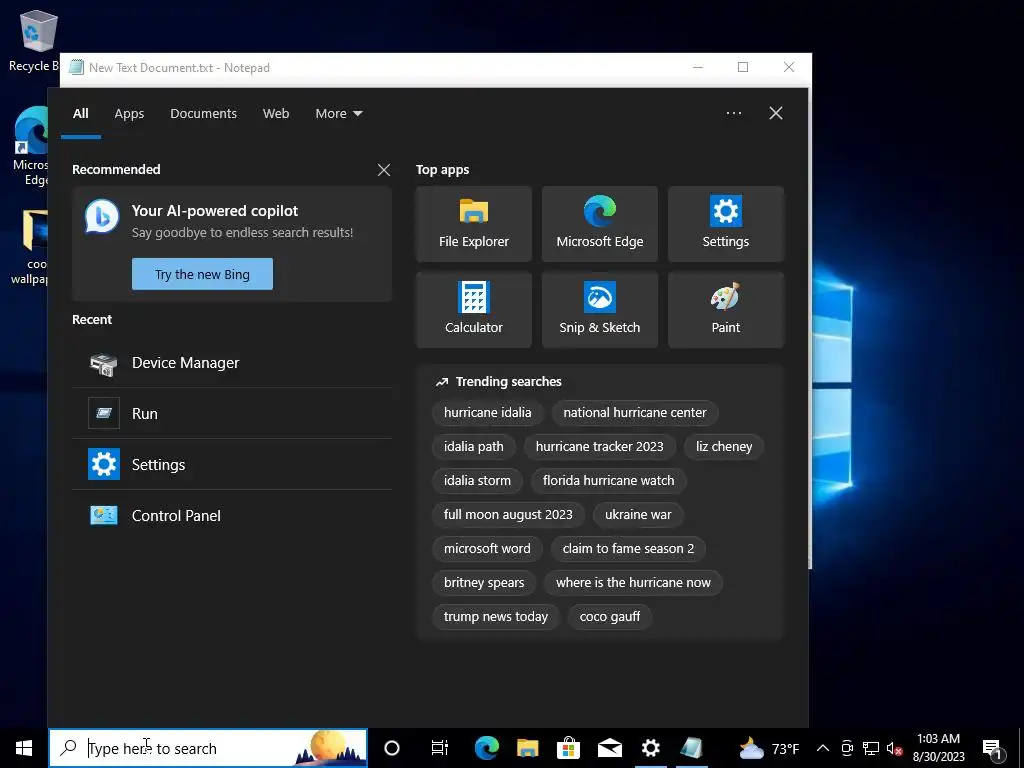Show hidden system tray icons
The height and width of the screenshot is (768, 1024).
pos(823,748)
